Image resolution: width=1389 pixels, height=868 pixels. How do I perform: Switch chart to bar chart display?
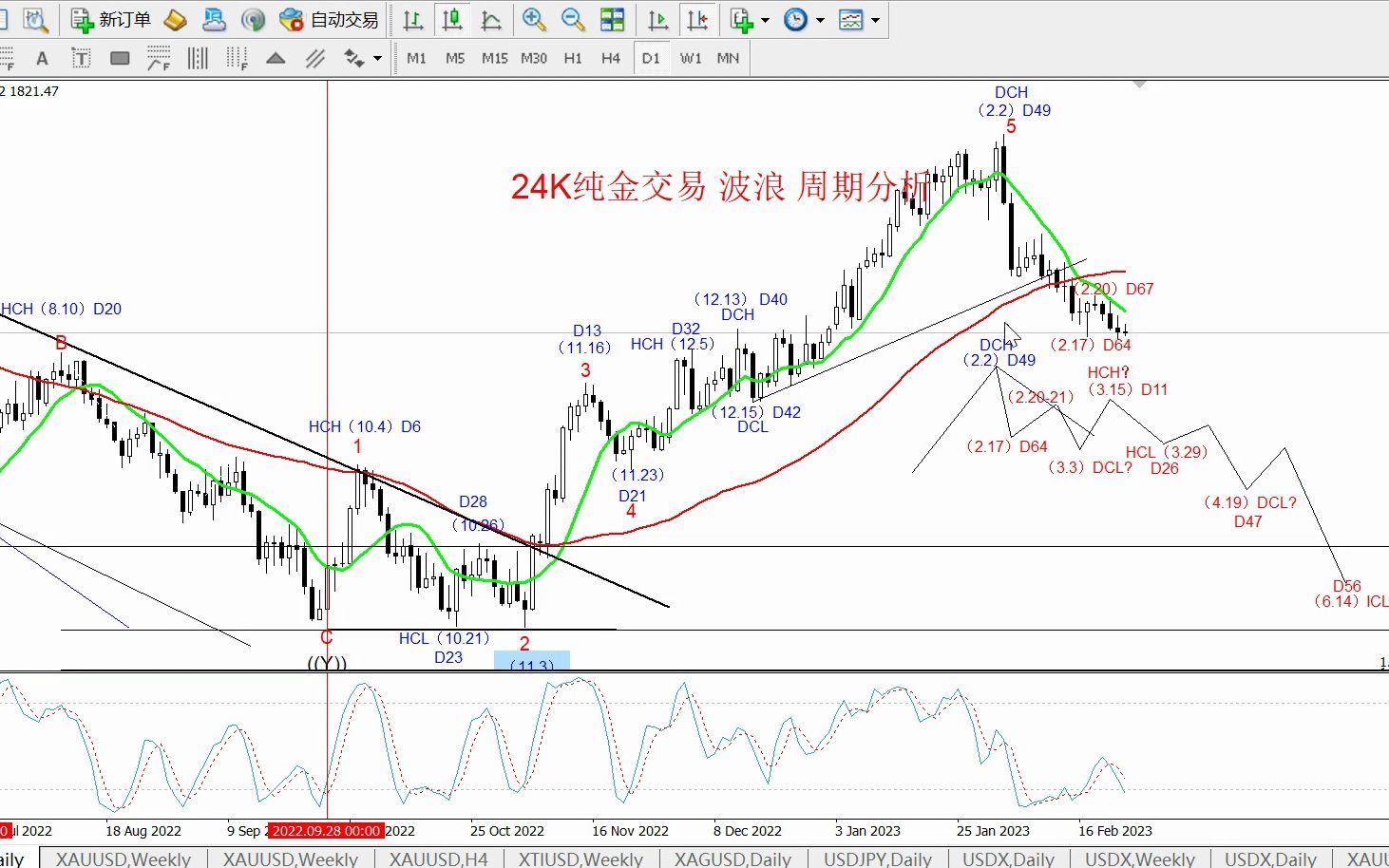(413, 19)
